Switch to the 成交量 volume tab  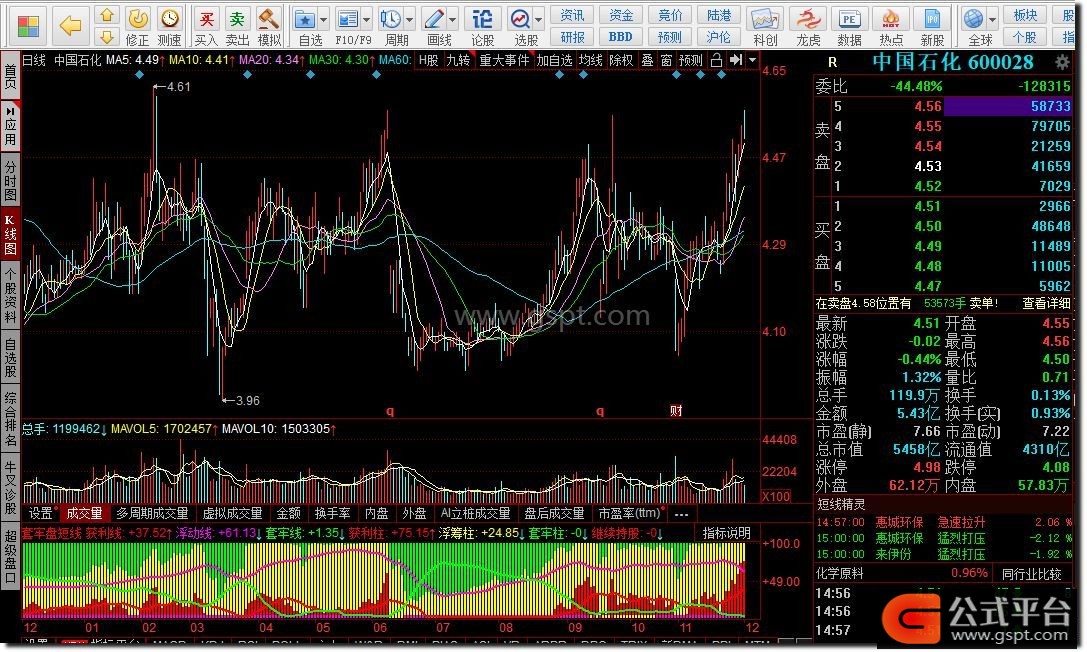(x=85, y=513)
